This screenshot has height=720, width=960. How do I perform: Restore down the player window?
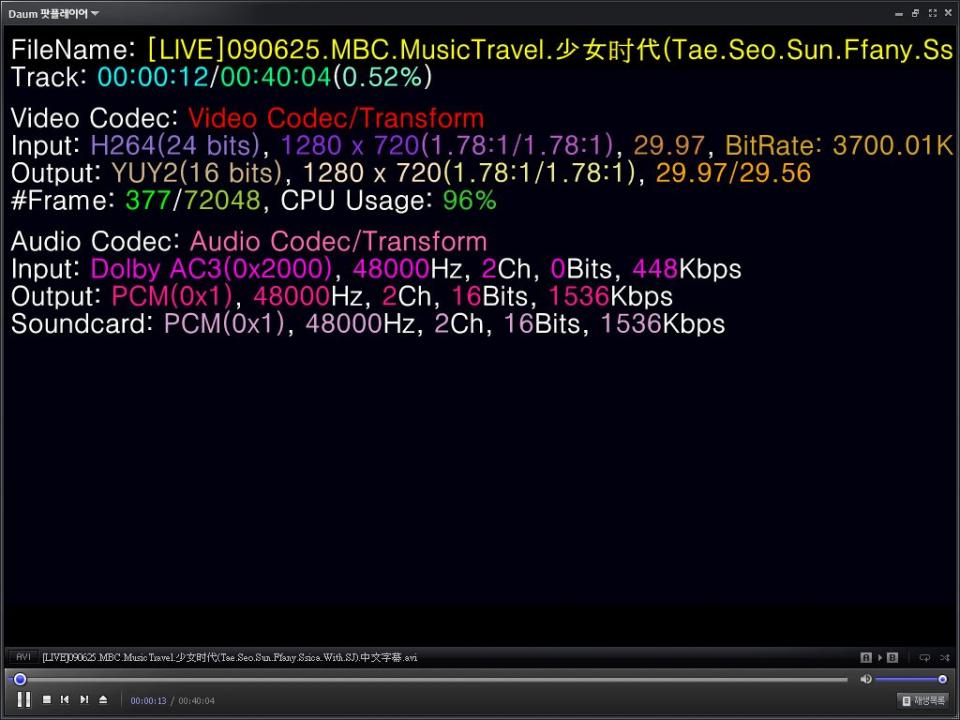[915, 13]
